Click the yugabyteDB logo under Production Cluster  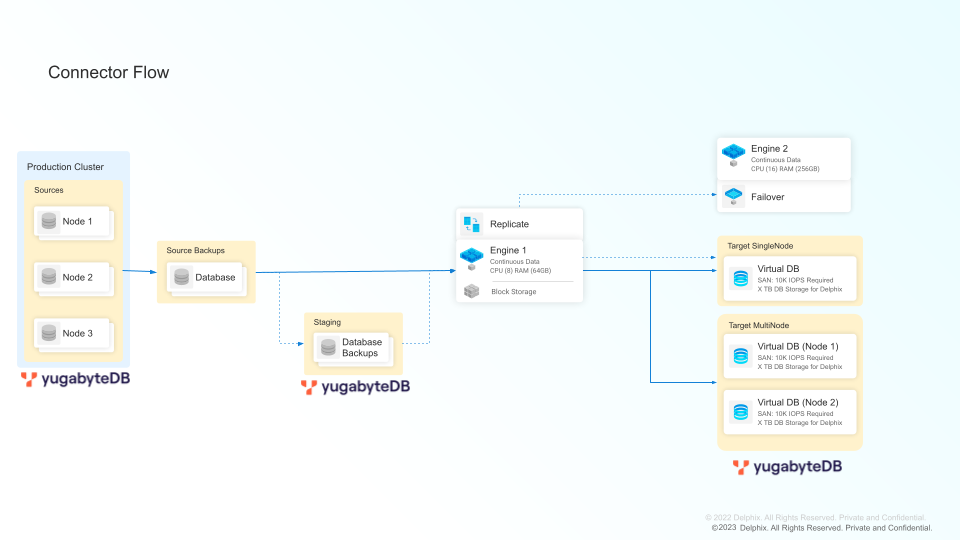click(x=76, y=380)
